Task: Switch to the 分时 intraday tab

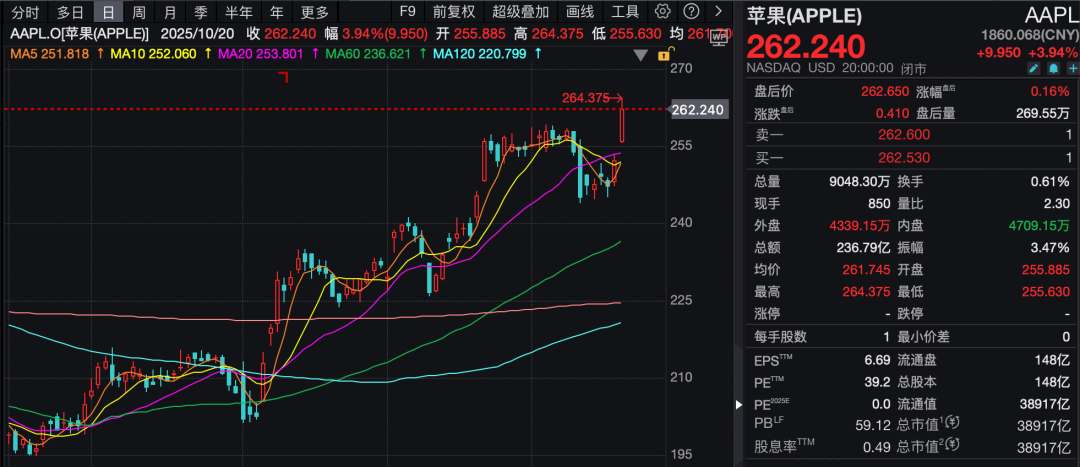Action: tap(25, 12)
